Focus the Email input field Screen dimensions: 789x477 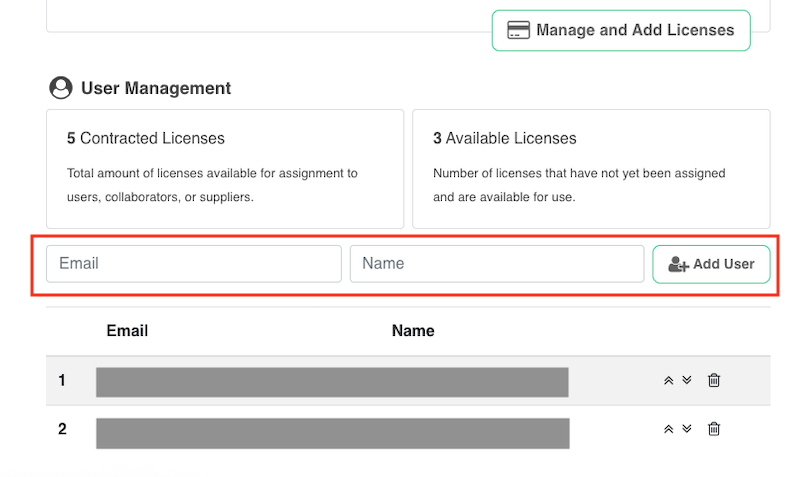pos(194,264)
